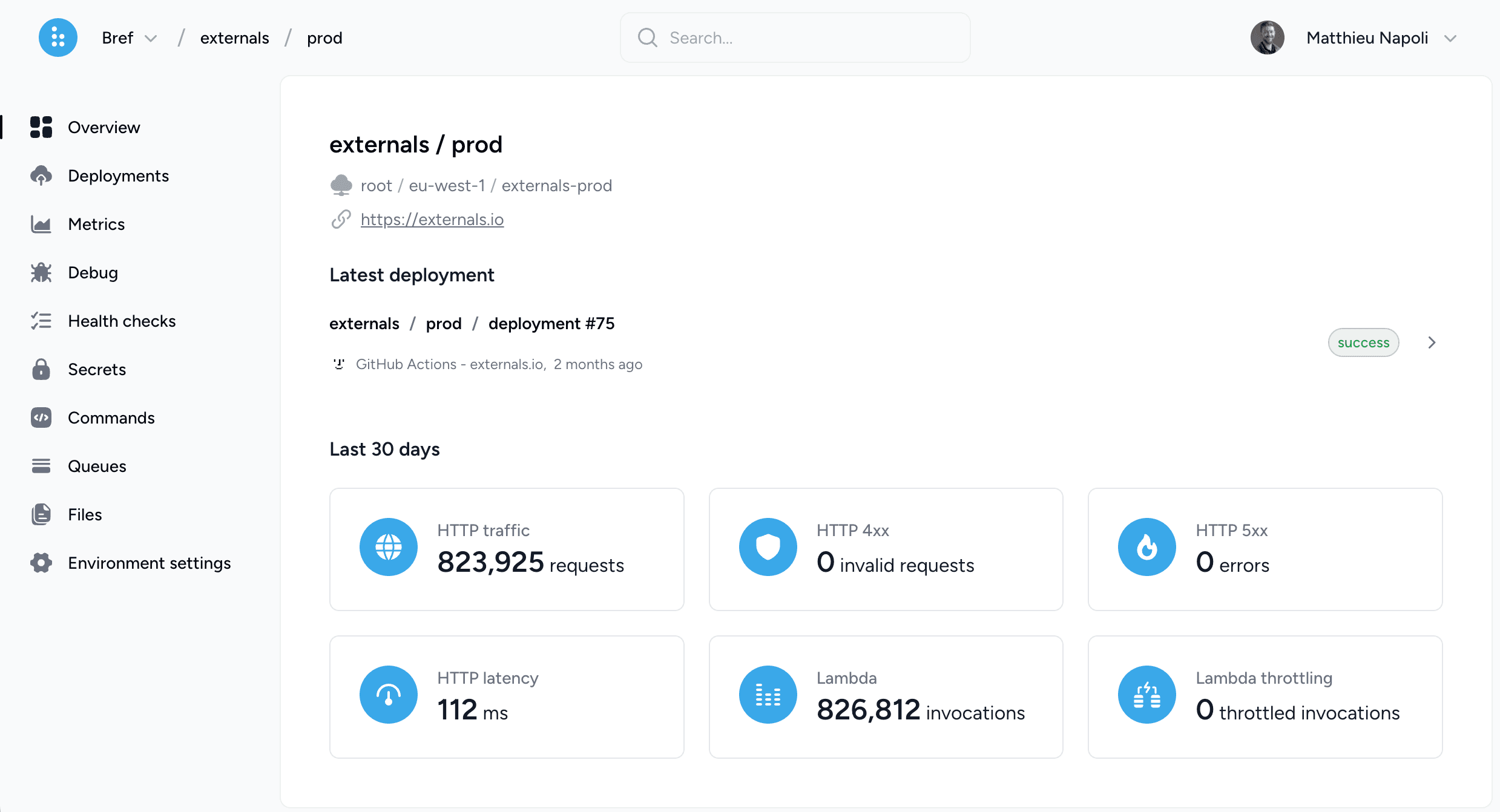1500x812 pixels.
Task: Click the 'externals / prod' page title
Action: [x=416, y=145]
